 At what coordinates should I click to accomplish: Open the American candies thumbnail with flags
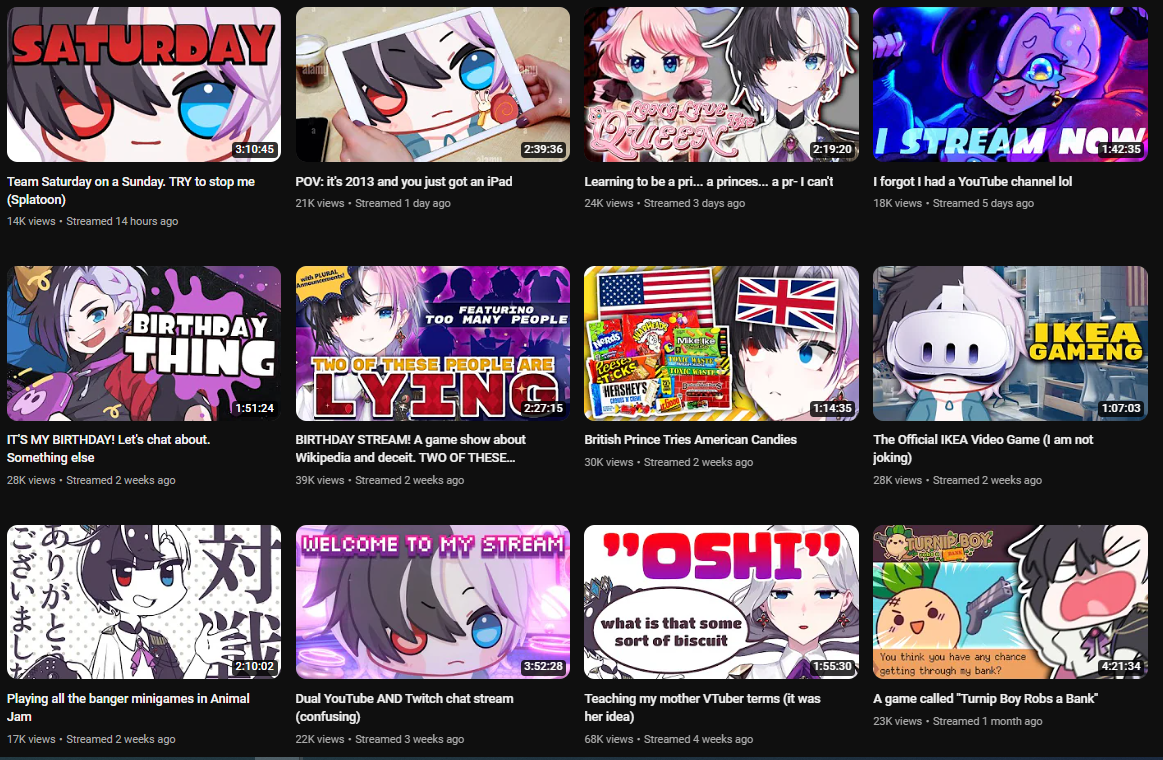click(x=721, y=343)
